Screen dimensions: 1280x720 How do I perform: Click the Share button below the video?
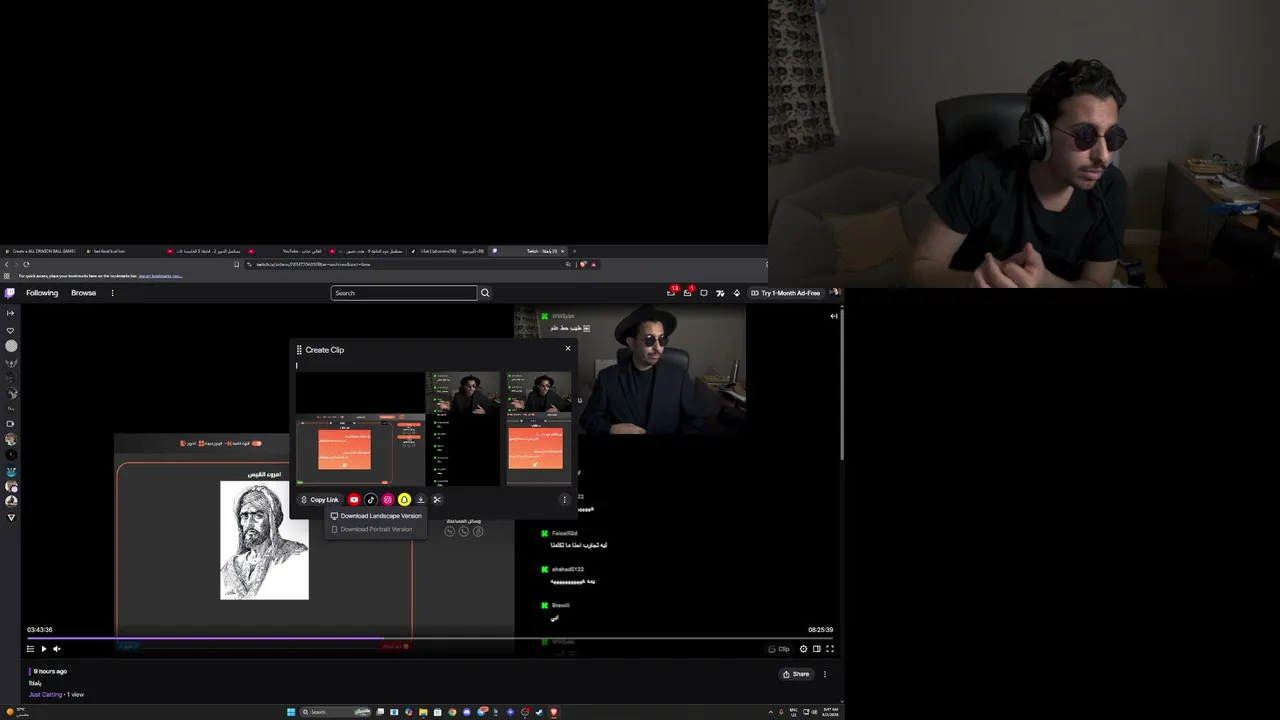click(796, 674)
